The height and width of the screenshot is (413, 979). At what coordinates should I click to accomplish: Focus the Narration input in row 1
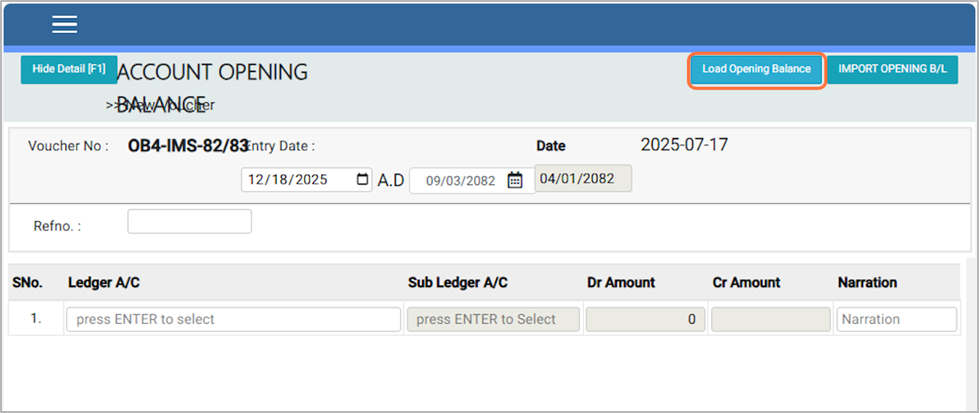coord(896,320)
